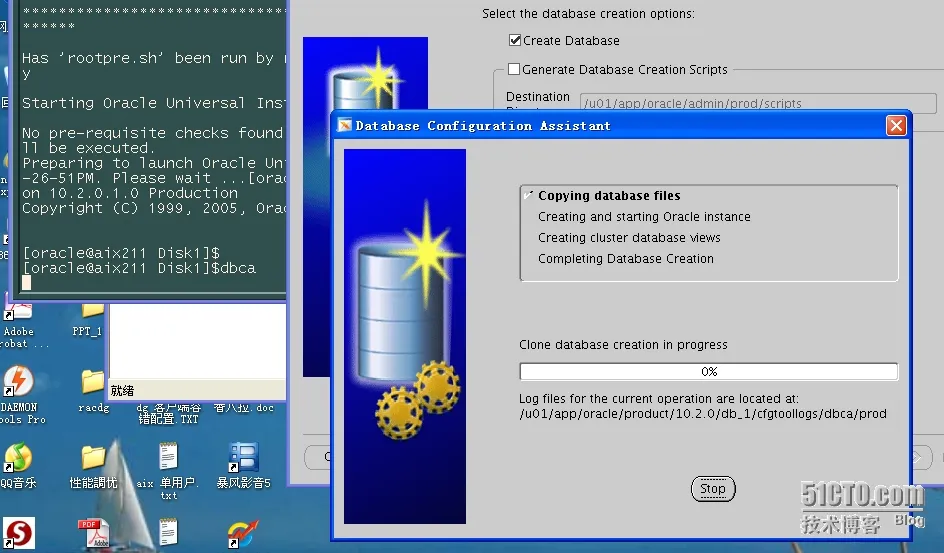Open the PDF document icon on desktop
This screenshot has width=944, height=553.
coord(93,533)
